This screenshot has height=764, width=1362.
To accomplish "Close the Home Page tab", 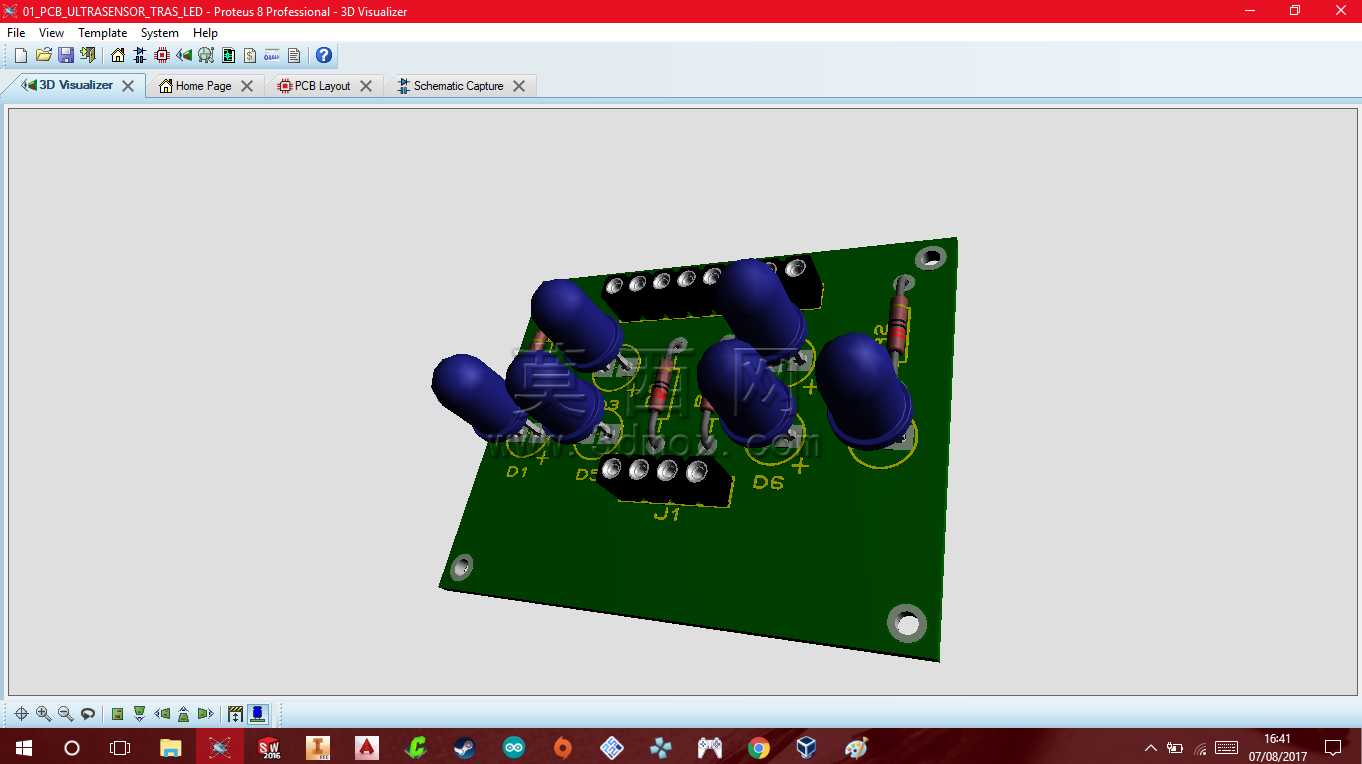I will [x=247, y=86].
